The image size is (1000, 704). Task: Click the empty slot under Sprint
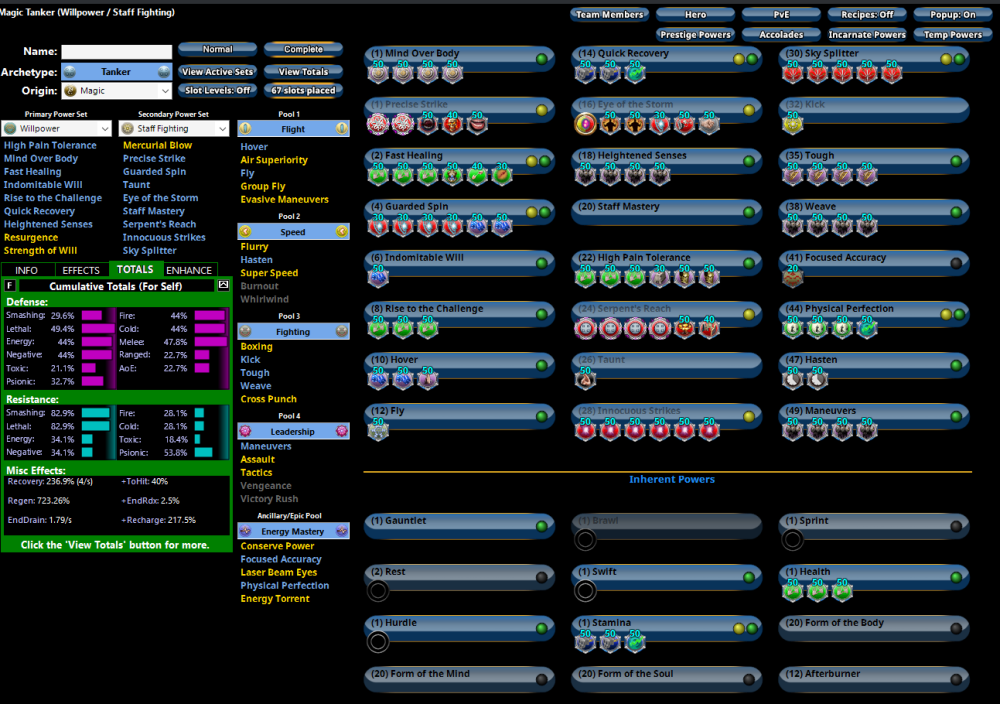tap(792, 540)
